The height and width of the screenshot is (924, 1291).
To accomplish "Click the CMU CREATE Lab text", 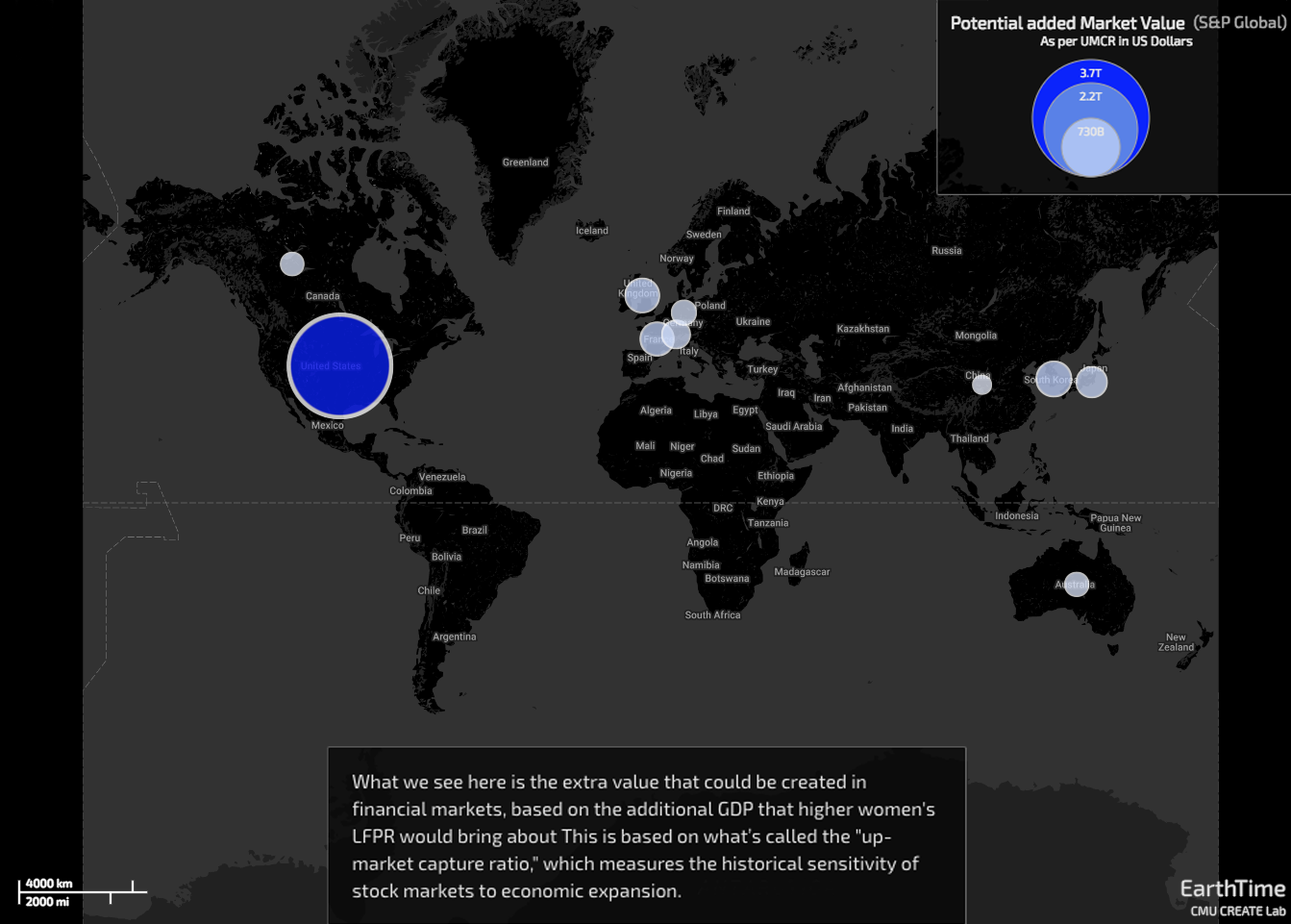I will [1237, 912].
